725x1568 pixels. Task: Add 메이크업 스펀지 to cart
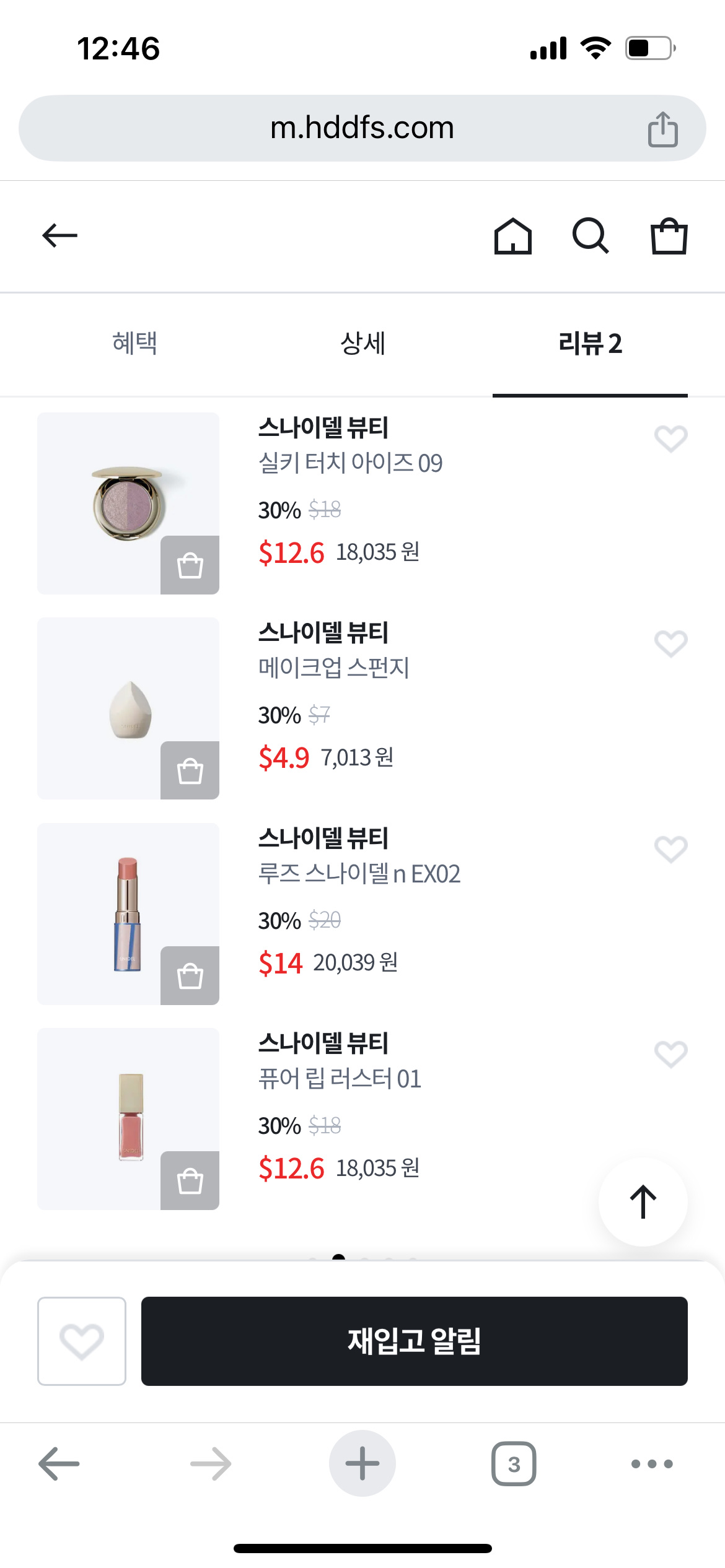[190, 771]
